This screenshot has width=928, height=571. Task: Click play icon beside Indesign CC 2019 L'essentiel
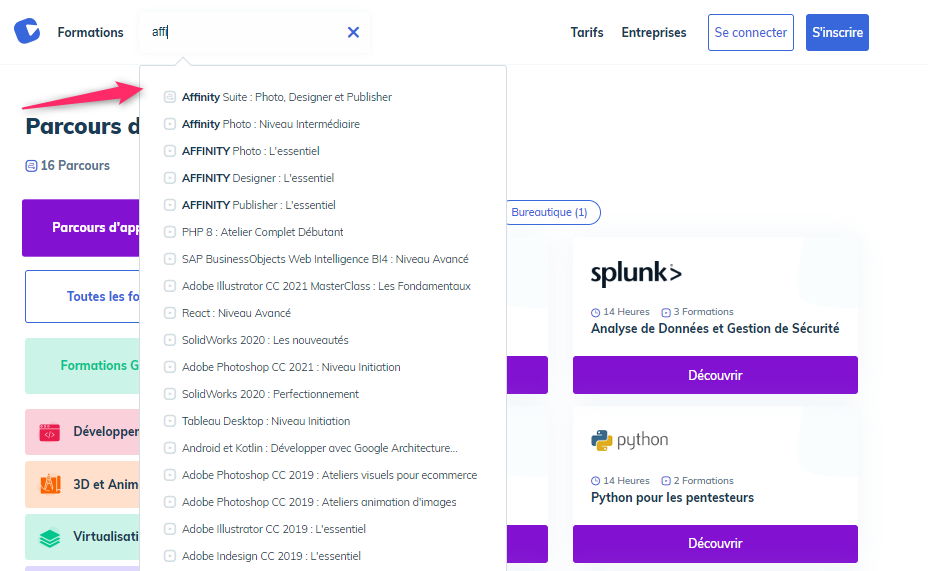click(170, 556)
